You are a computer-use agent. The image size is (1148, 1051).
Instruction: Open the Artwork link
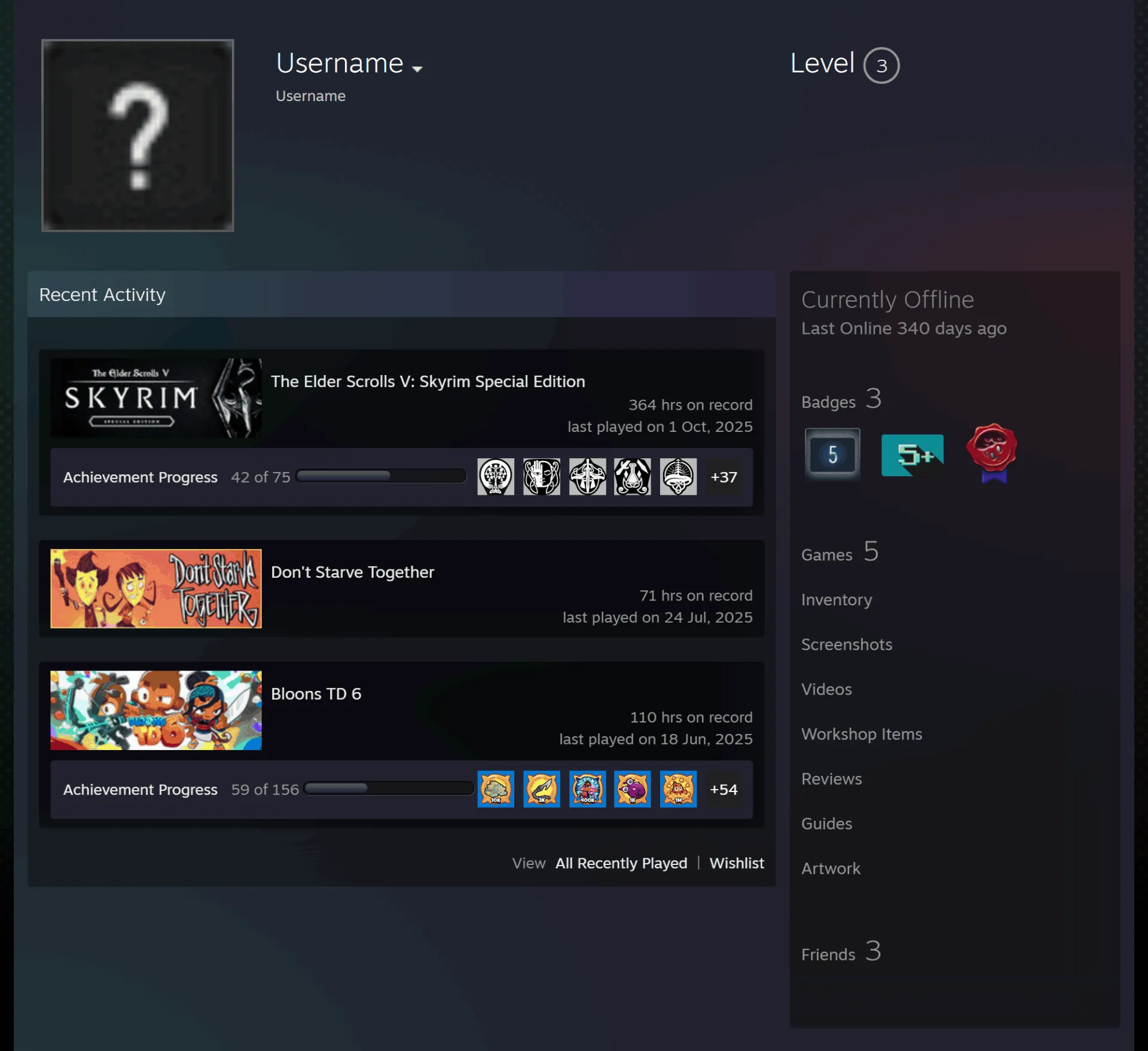tap(831, 869)
